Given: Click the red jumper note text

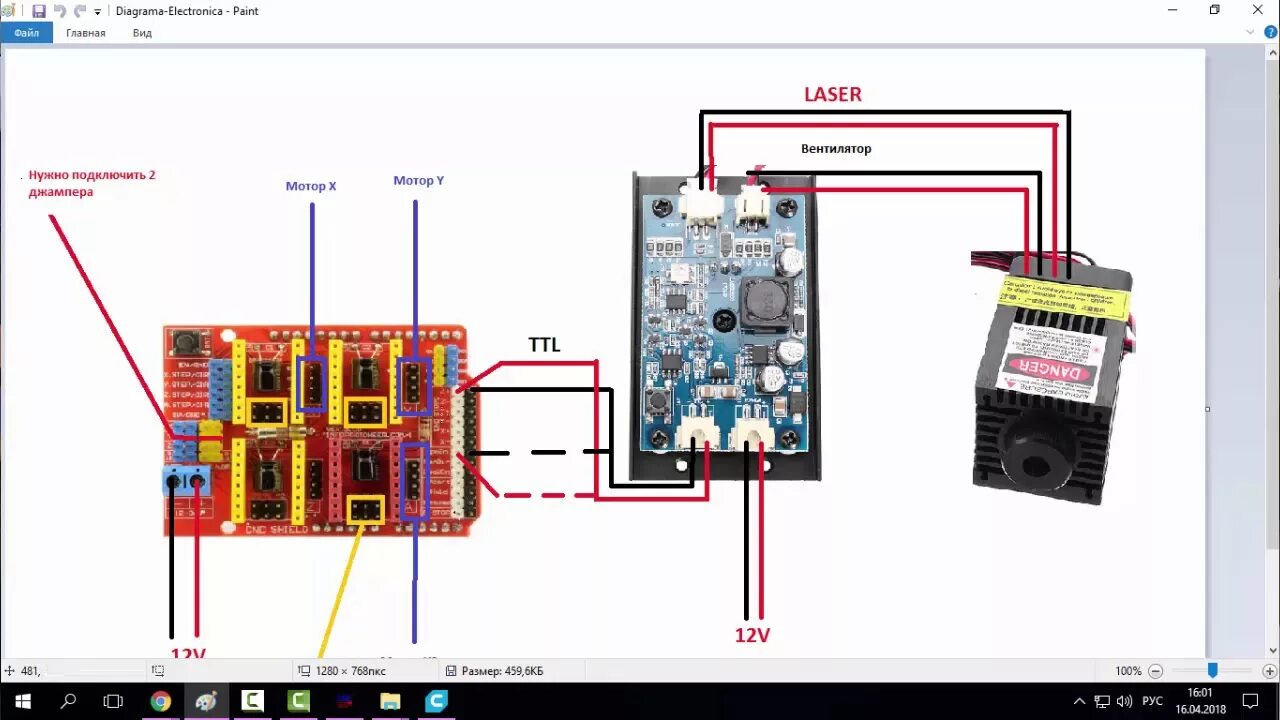Looking at the screenshot, I should pyautogui.click(x=92, y=183).
